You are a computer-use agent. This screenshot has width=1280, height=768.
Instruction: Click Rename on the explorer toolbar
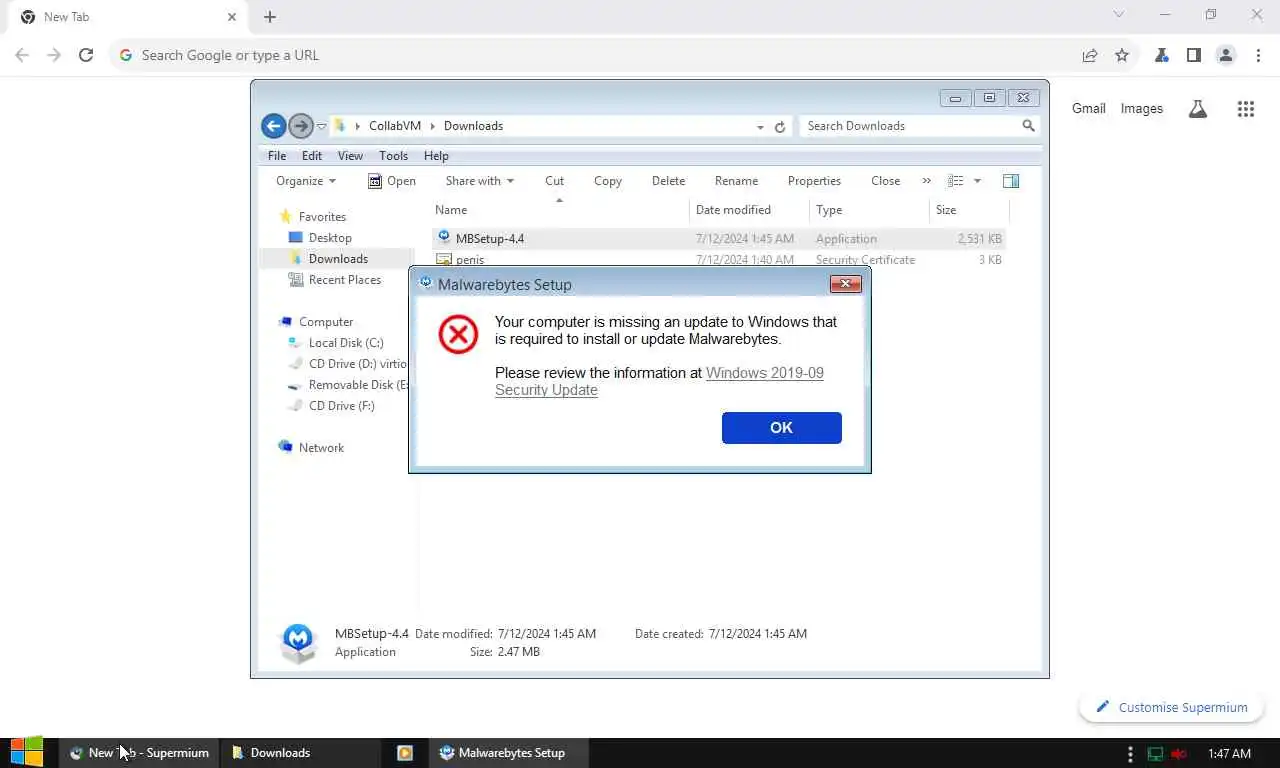click(x=736, y=181)
